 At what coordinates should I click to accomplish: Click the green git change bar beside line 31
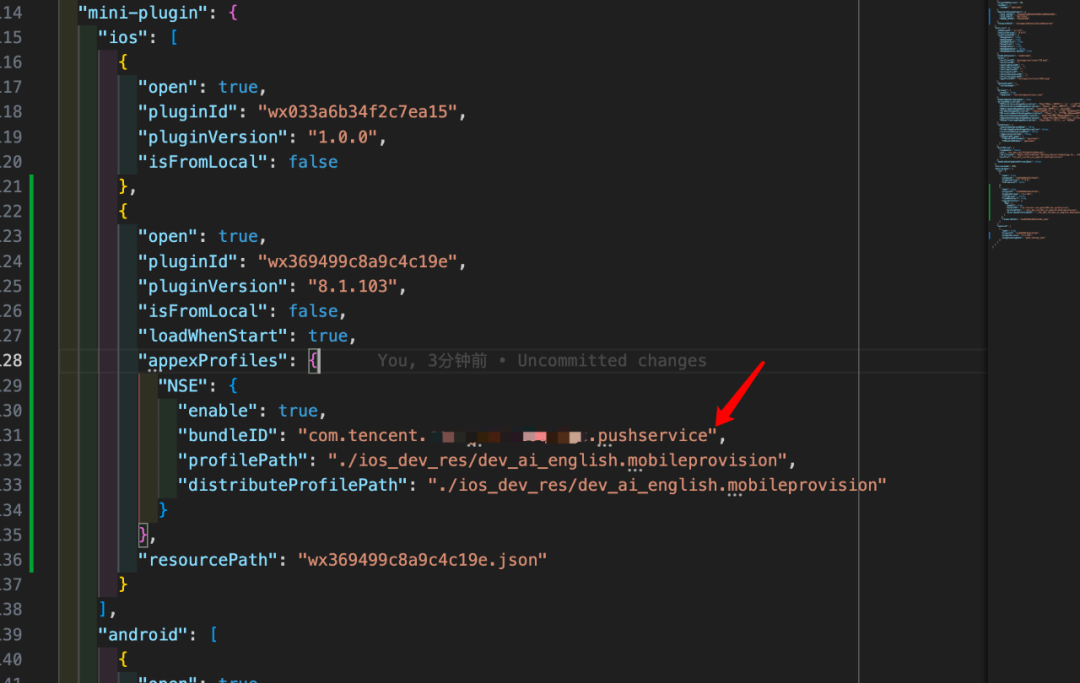coord(32,436)
